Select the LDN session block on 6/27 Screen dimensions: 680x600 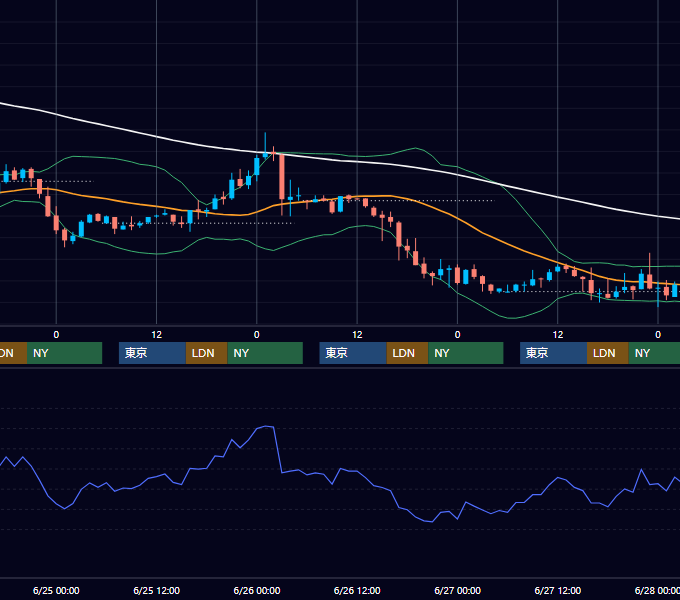tap(608, 353)
